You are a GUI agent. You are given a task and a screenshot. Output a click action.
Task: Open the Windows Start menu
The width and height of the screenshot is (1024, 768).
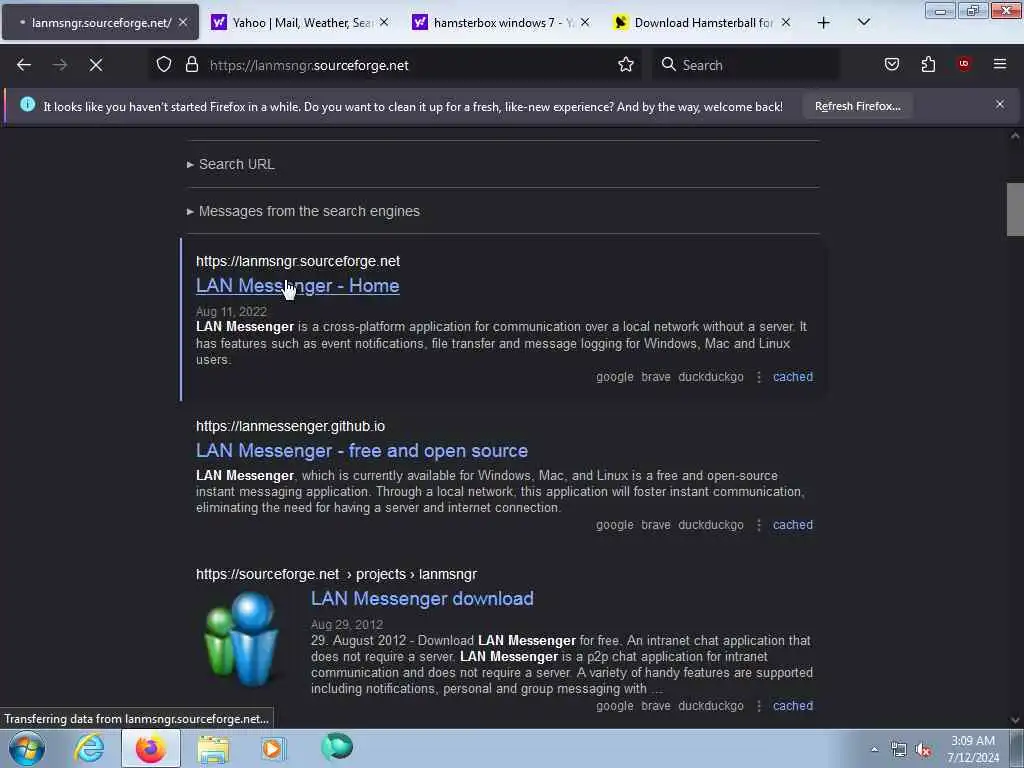pos(27,748)
